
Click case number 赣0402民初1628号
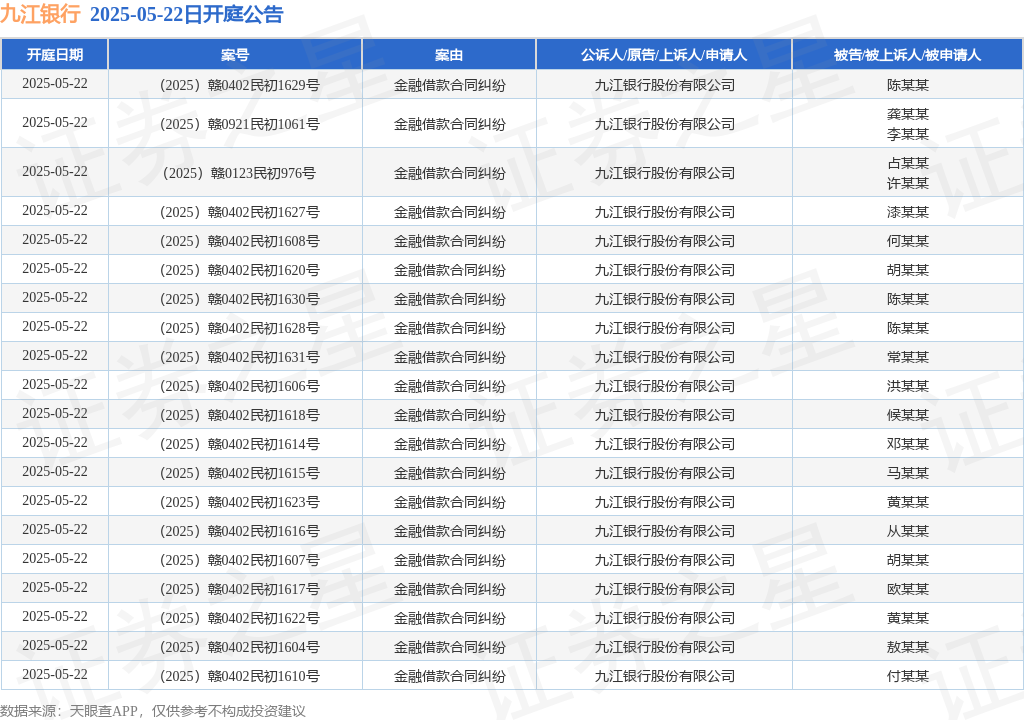(x=264, y=328)
